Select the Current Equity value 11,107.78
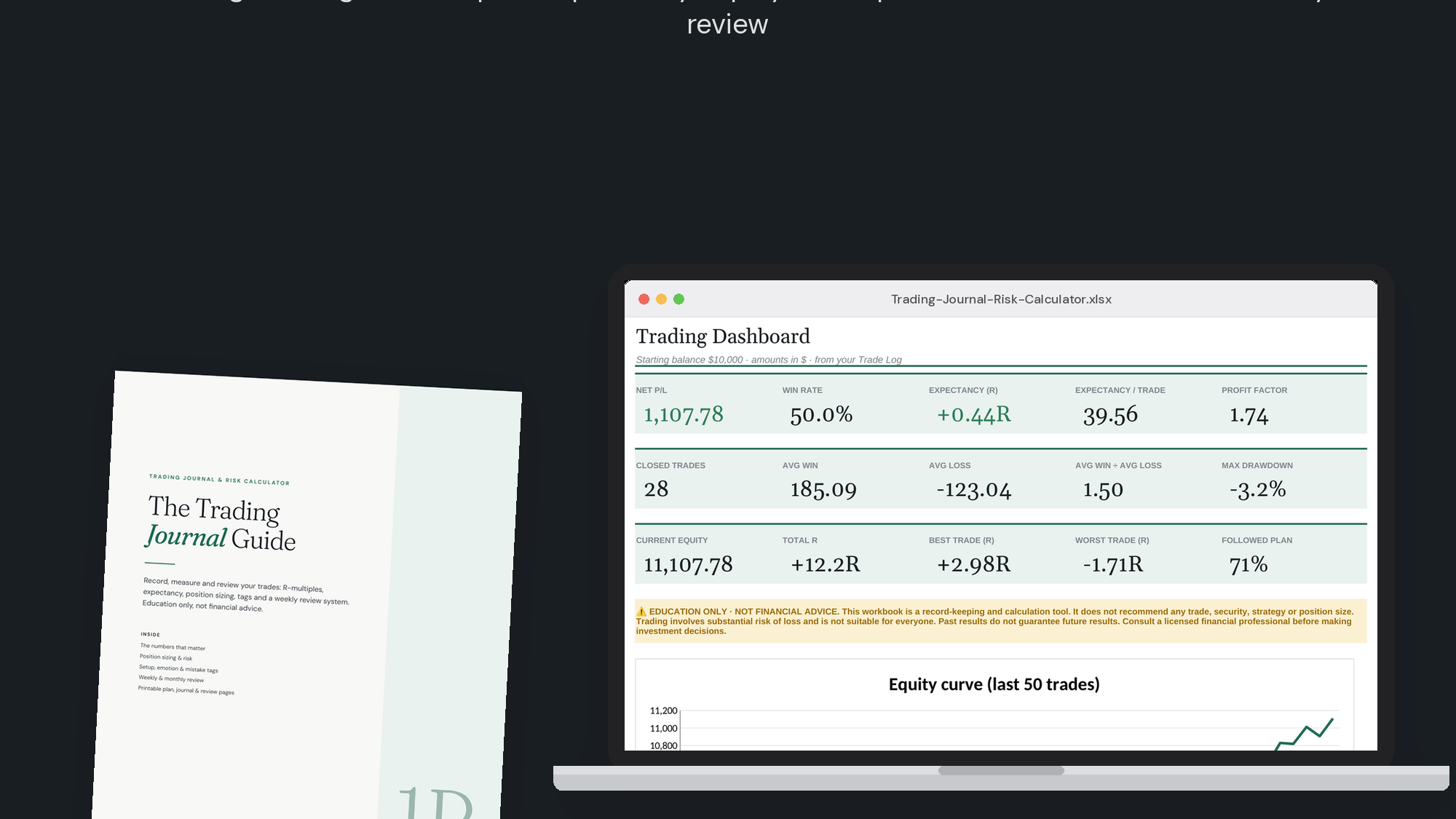Screen dimensions: 1456x819 tap(688, 564)
